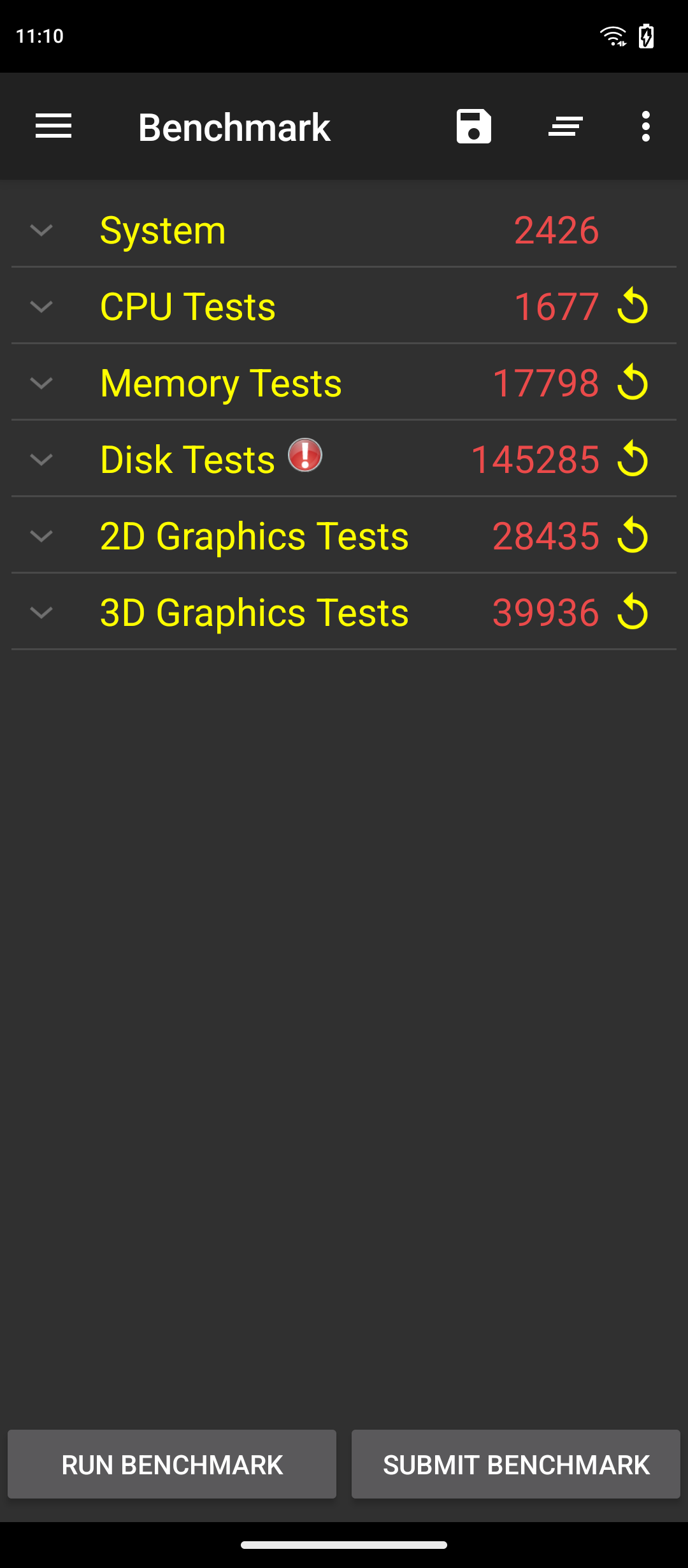Expand the System chevron
The image size is (688, 1568).
[41, 230]
